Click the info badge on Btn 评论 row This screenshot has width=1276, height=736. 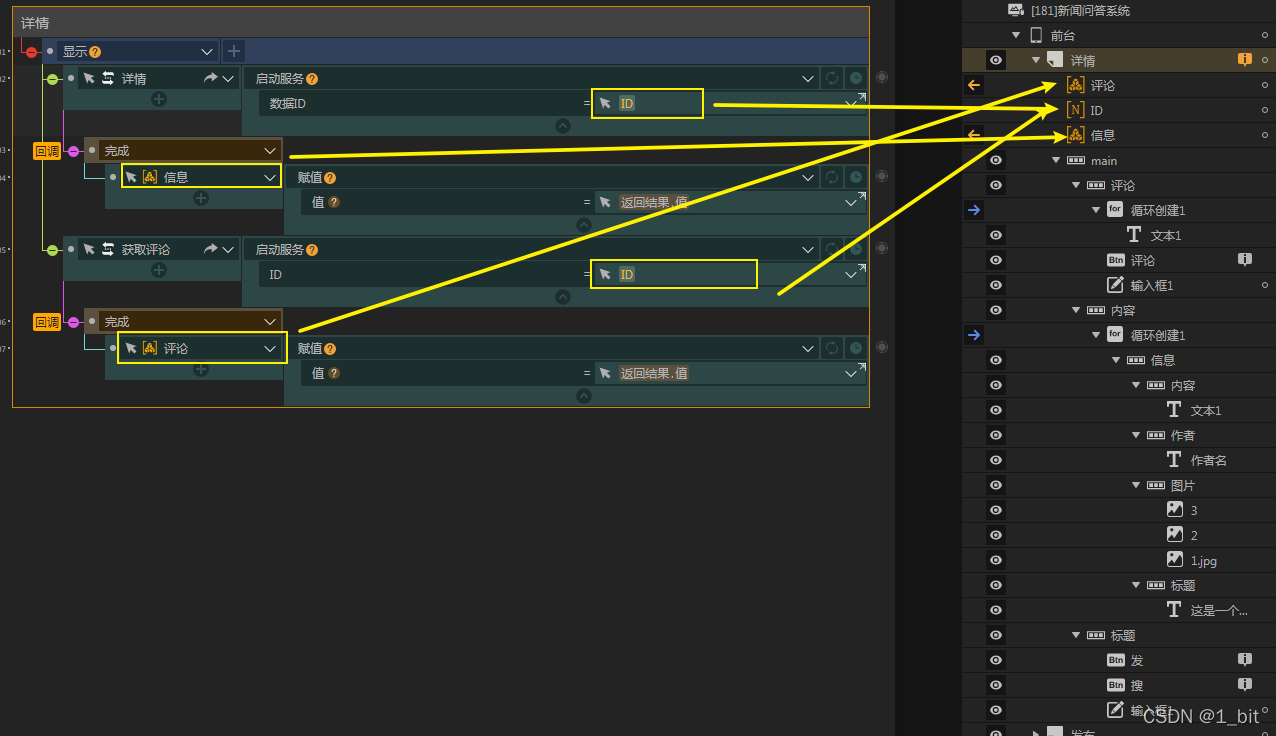tap(1245, 259)
